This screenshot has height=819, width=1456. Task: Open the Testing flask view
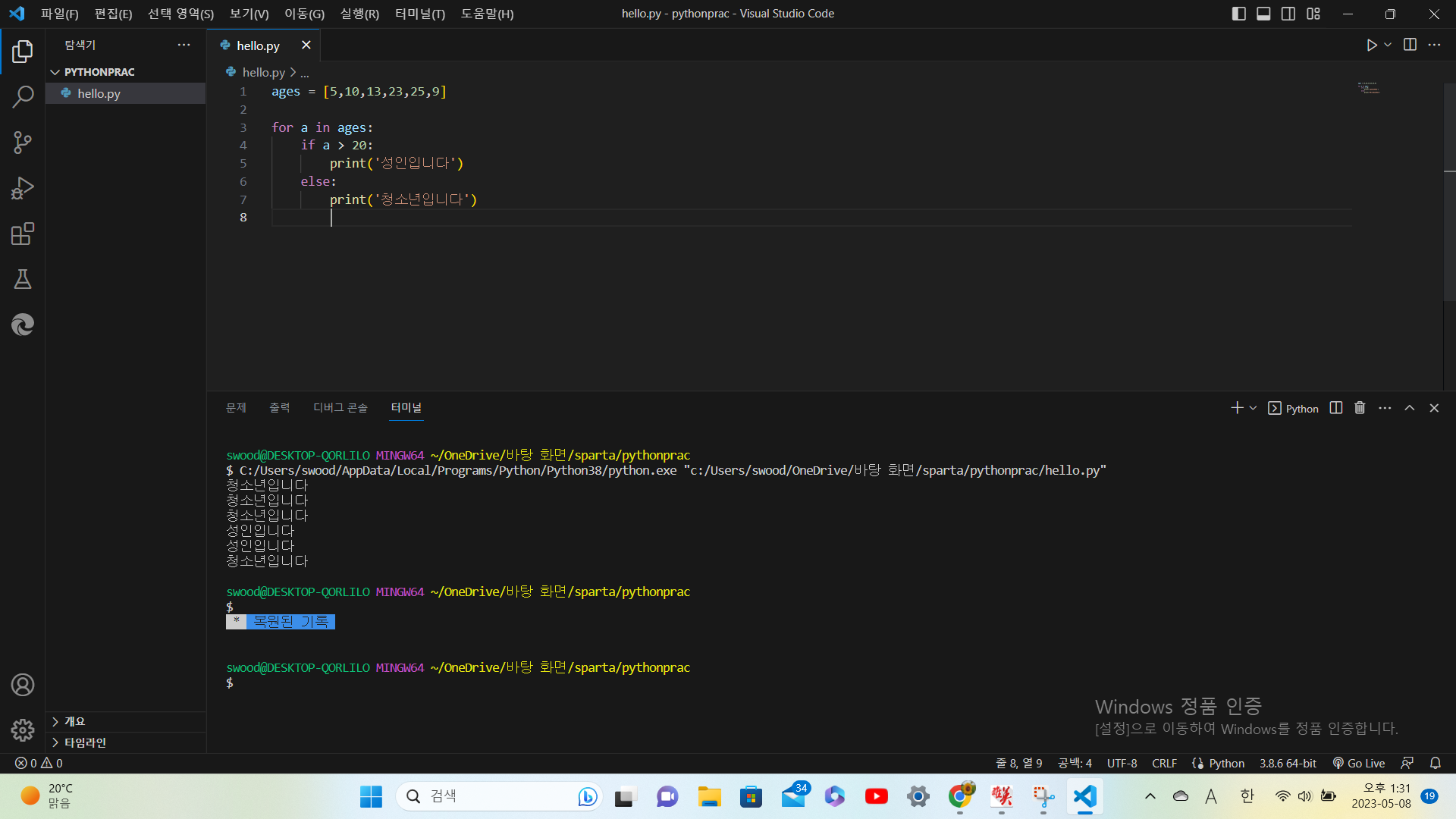[23, 279]
